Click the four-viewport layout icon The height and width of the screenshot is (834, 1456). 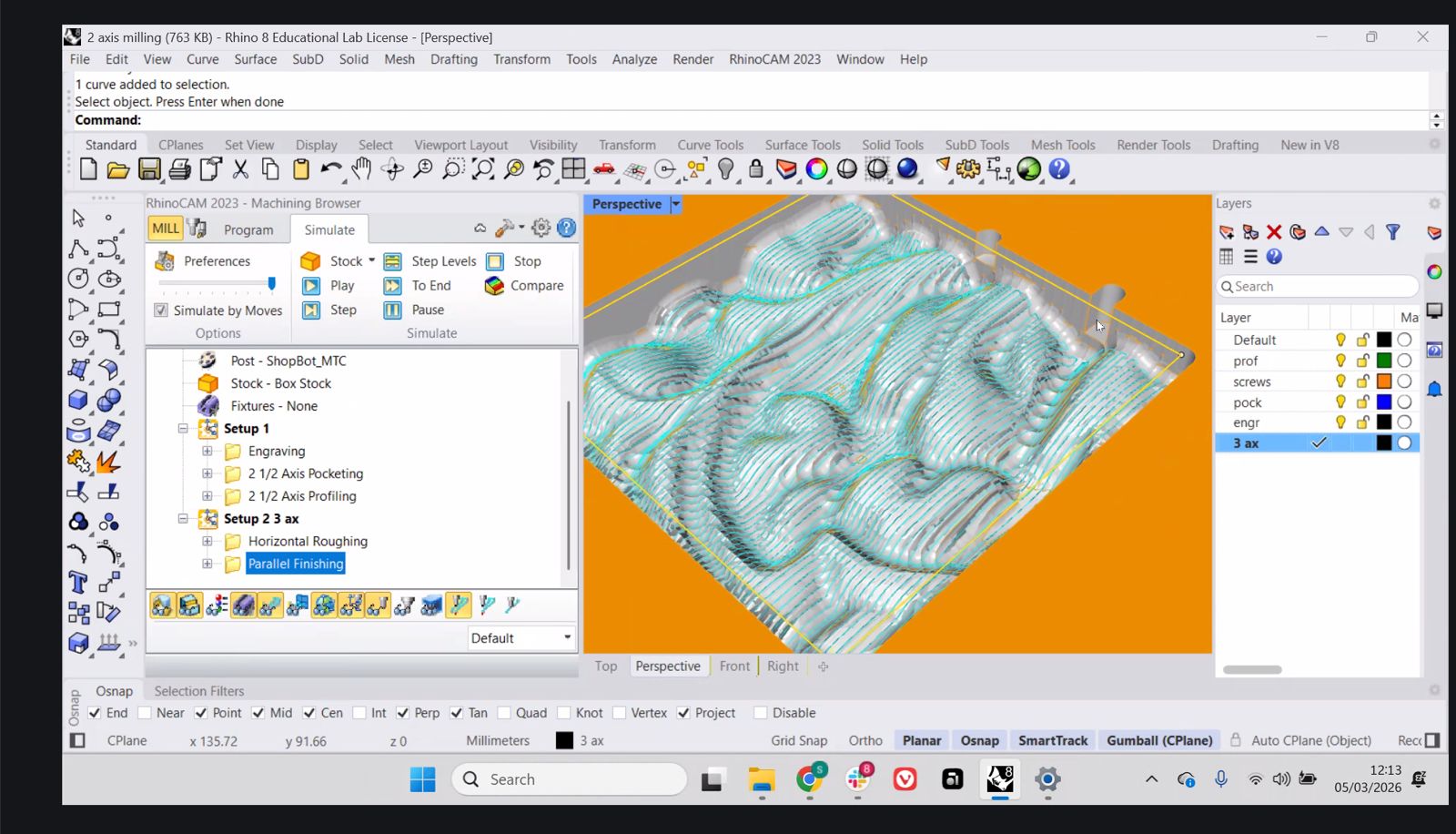tap(574, 169)
